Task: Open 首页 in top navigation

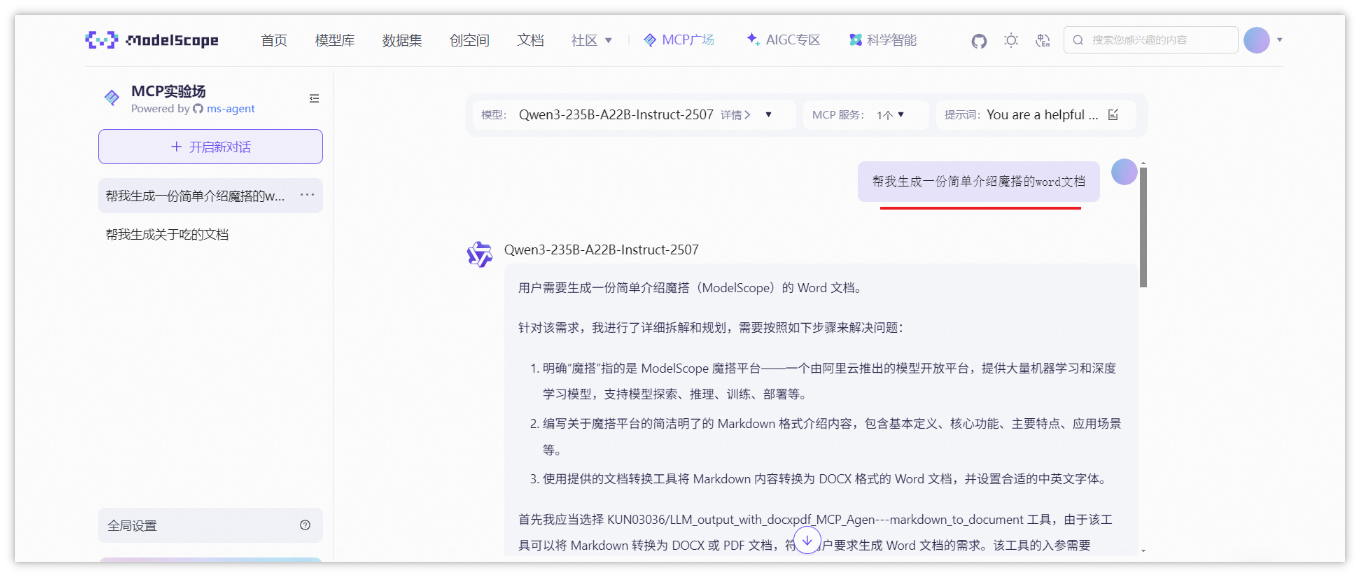Action: point(274,41)
